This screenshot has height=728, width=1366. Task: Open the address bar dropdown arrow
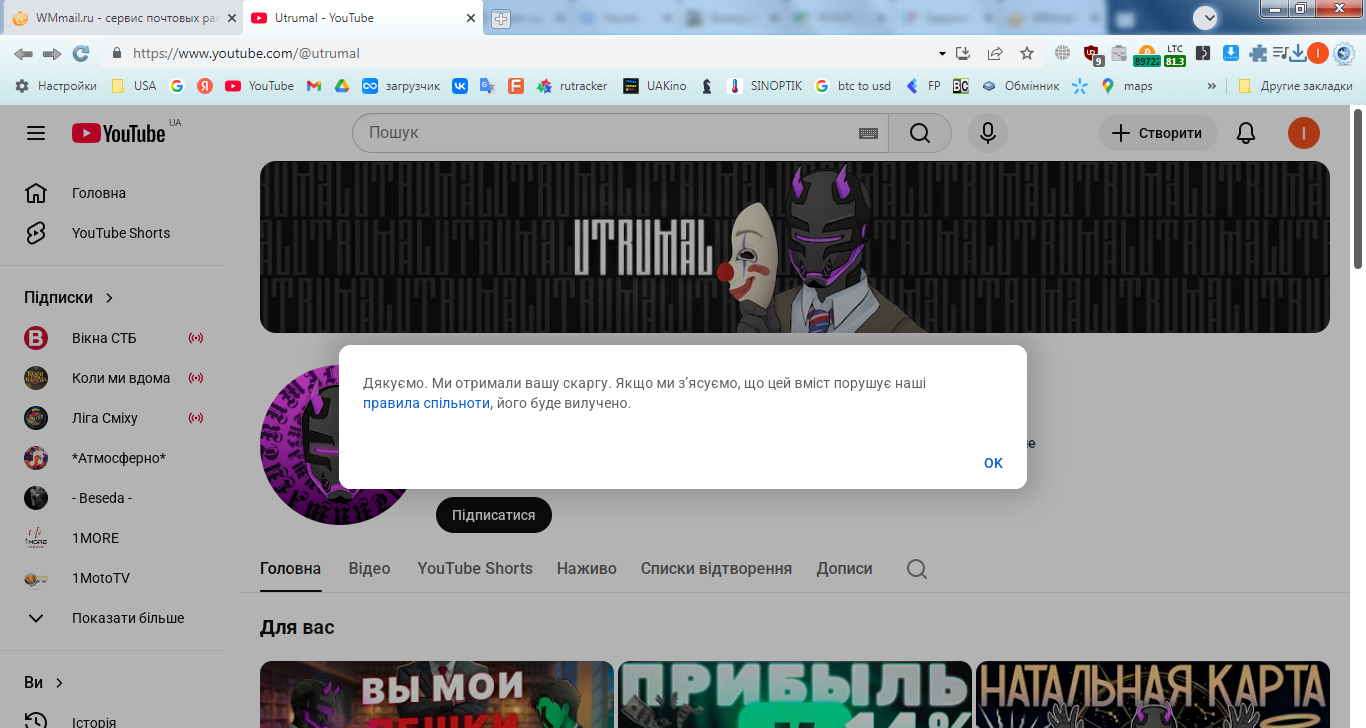(942, 53)
